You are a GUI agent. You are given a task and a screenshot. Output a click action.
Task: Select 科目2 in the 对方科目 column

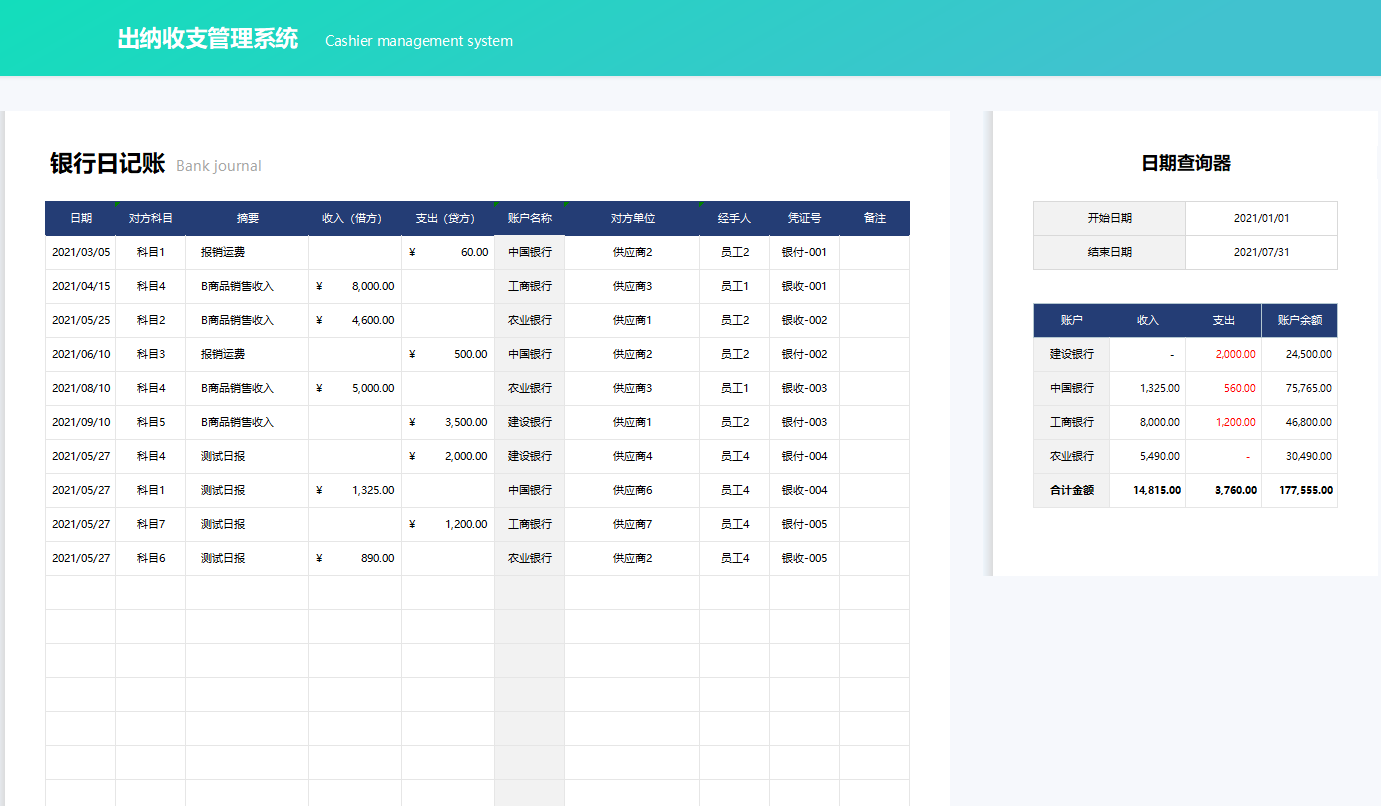[151, 320]
